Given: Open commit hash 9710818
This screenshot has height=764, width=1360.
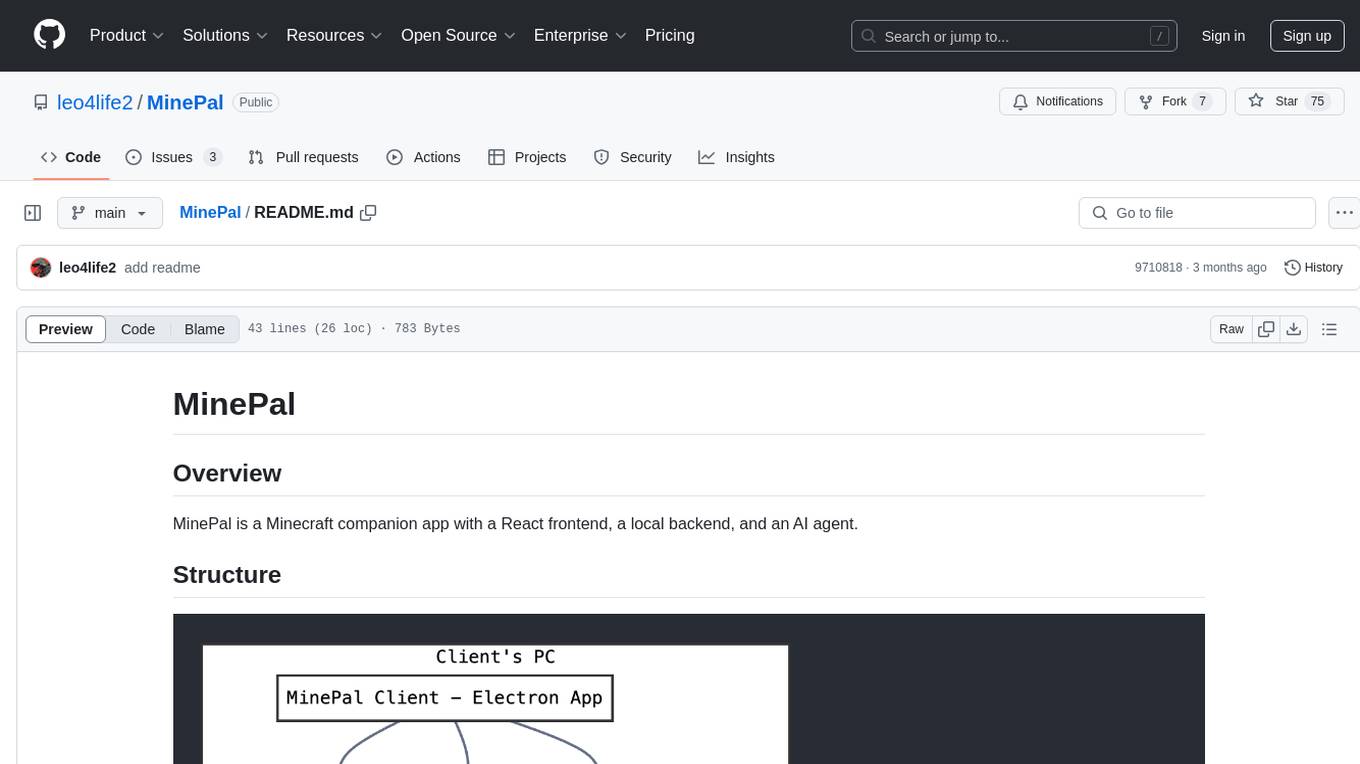Looking at the screenshot, I should 1159,268.
